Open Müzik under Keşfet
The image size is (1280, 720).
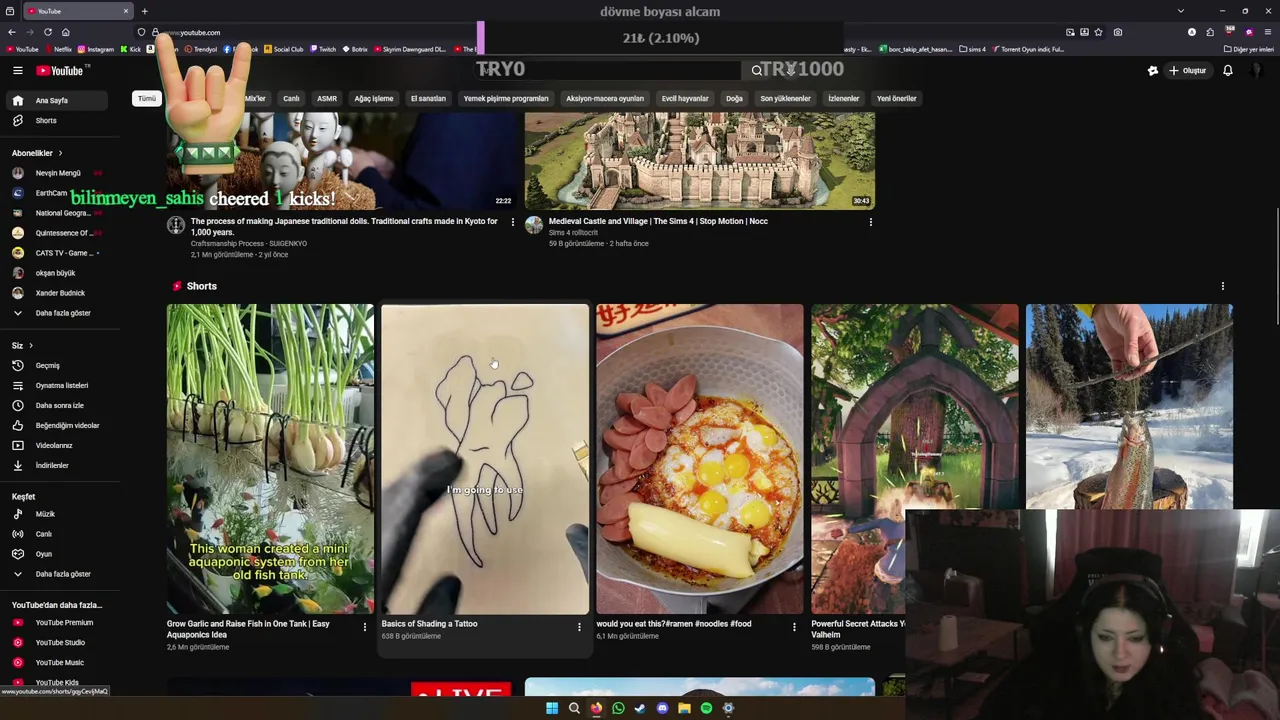(56, 514)
